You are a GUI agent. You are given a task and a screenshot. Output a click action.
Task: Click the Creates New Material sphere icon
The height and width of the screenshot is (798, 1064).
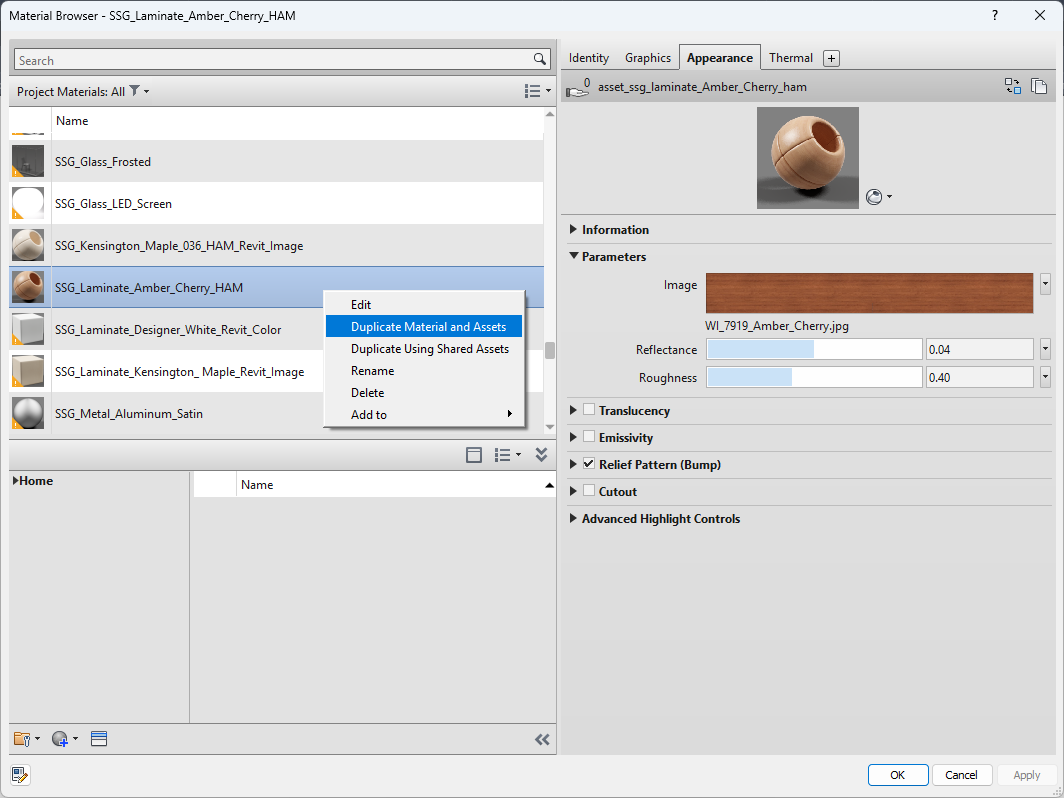(x=62, y=738)
